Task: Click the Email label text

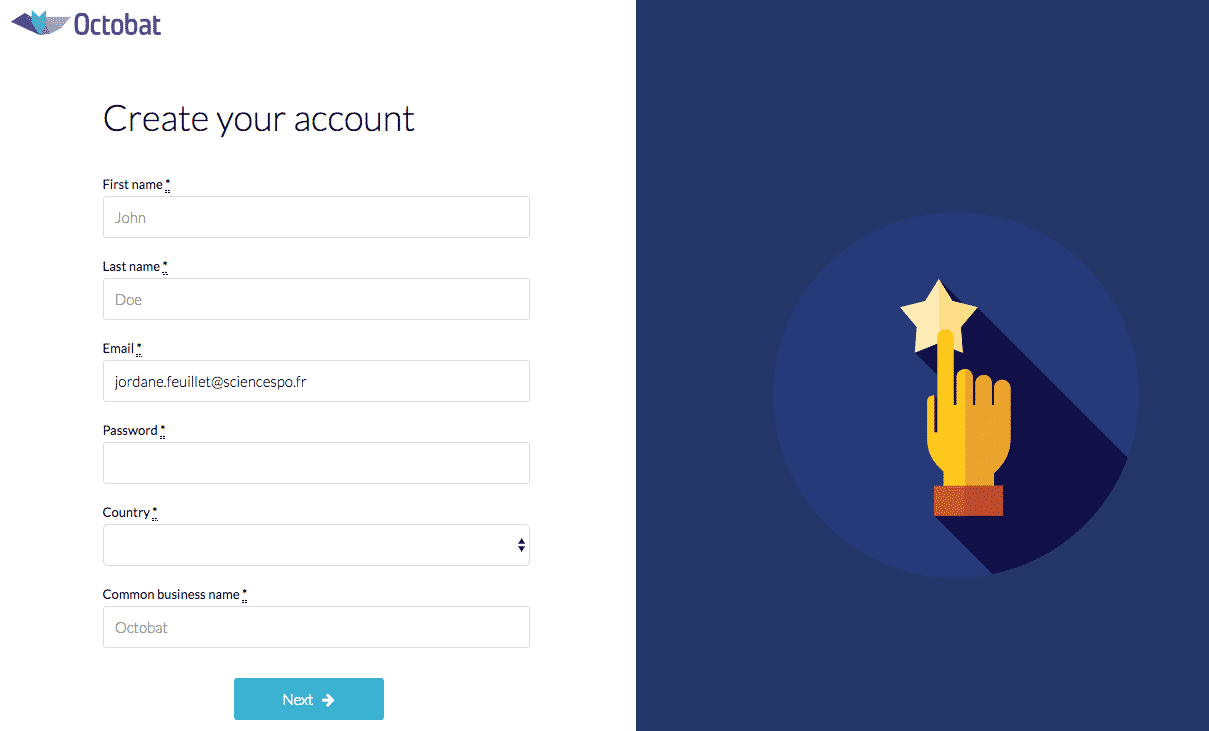Action: (118, 349)
